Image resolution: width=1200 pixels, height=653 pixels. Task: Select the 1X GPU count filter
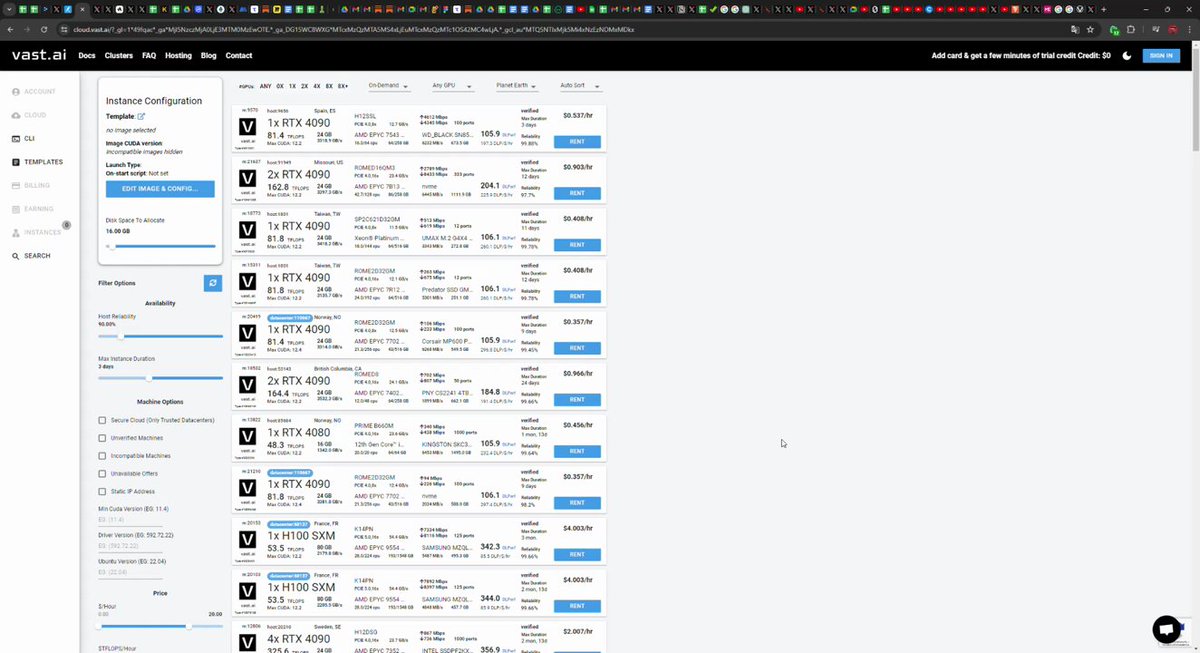(292, 86)
